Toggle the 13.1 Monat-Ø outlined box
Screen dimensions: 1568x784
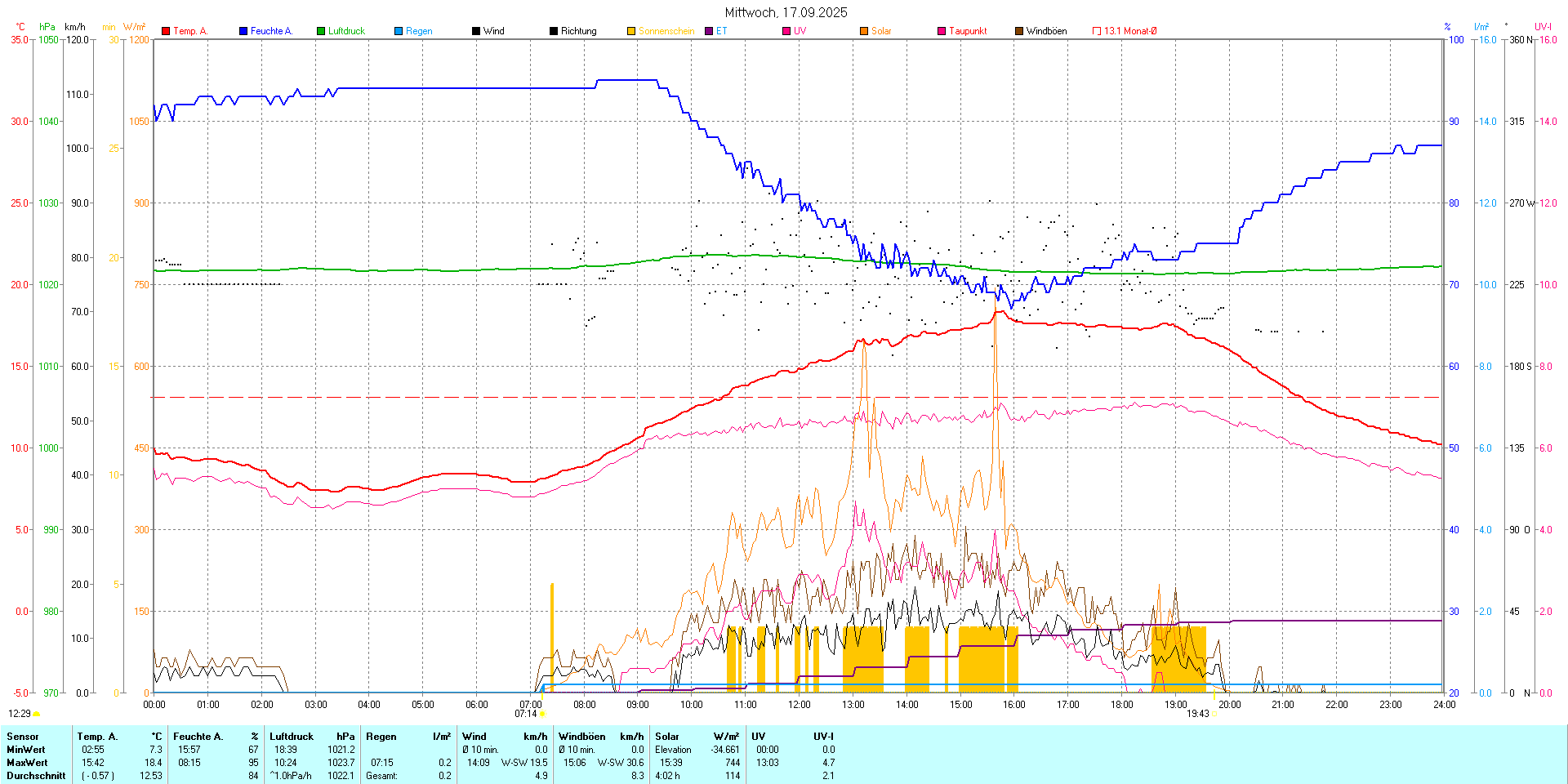click(x=1097, y=31)
